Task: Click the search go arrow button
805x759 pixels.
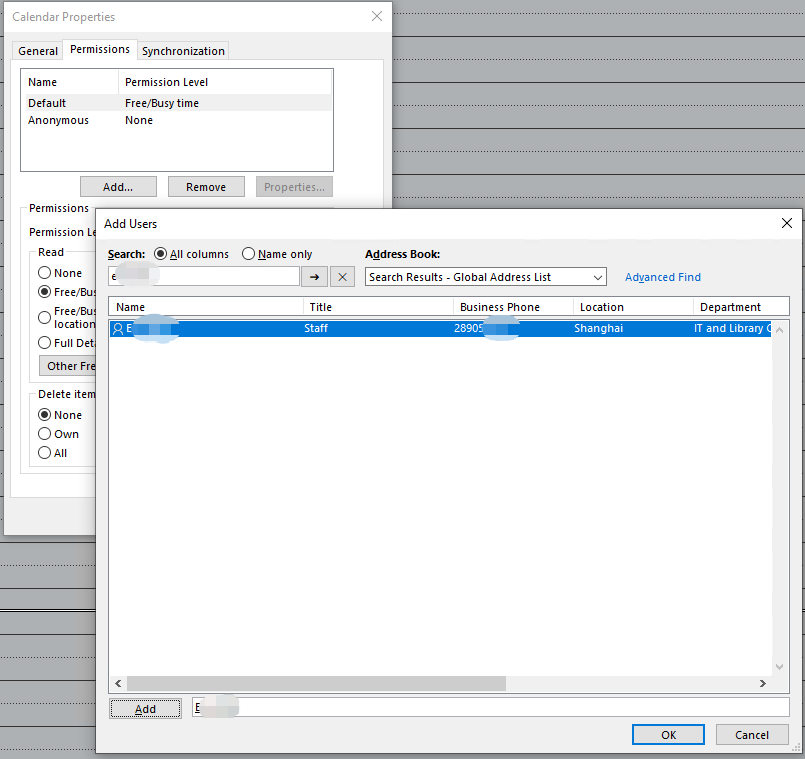Action: (314, 277)
